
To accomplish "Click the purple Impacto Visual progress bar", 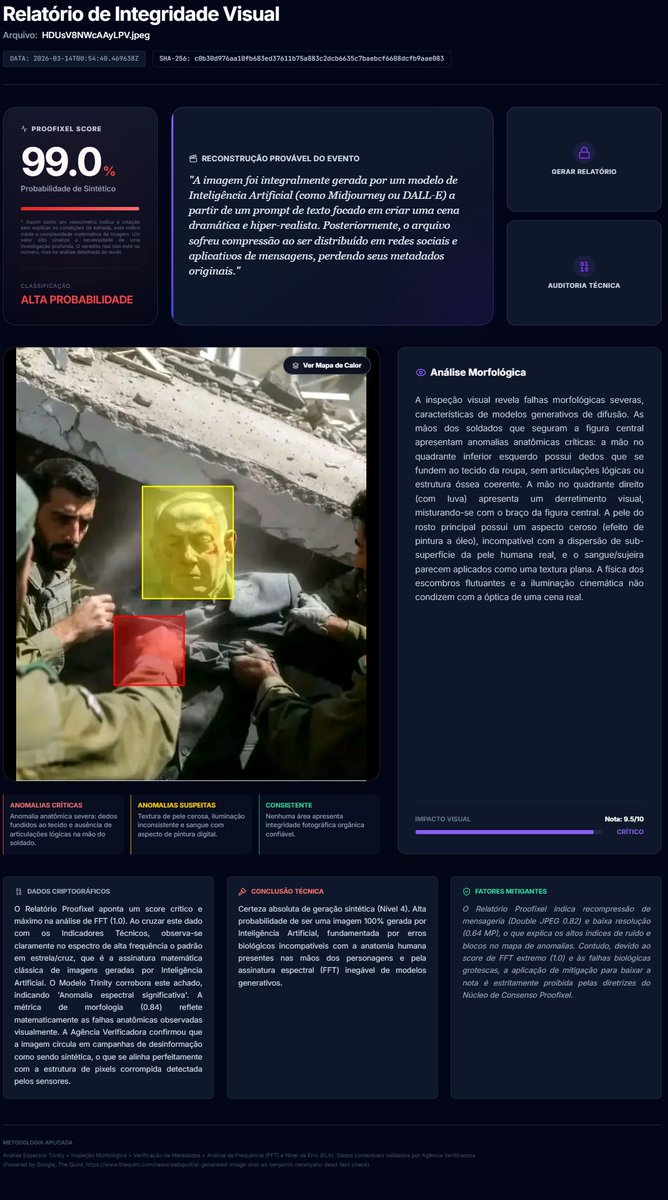I will (x=508, y=832).
